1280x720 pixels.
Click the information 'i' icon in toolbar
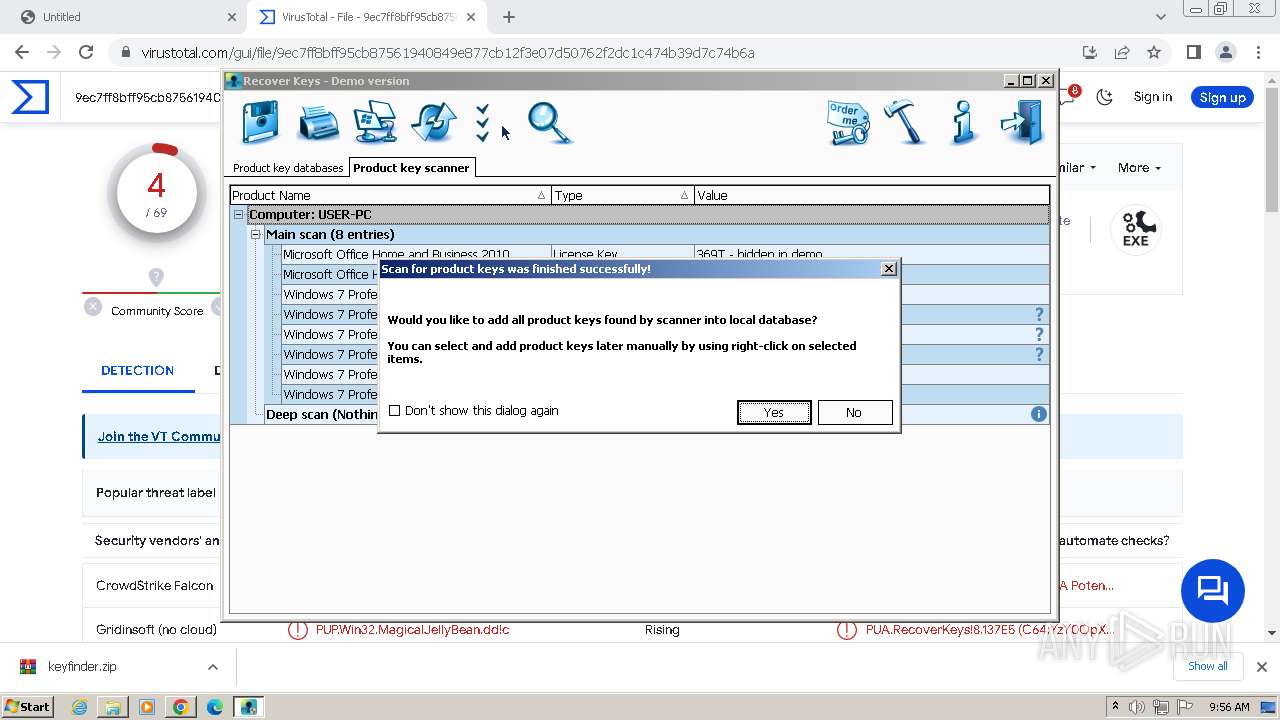point(963,122)
